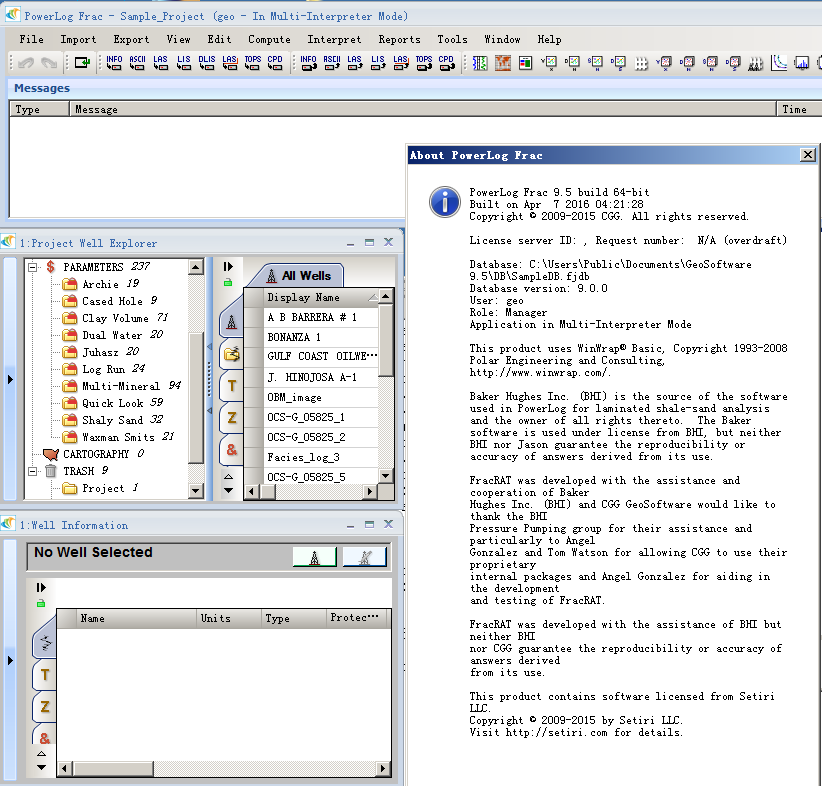Click the derrick button next to No Well Selected
The height and width of the screenshot is (786, 822).
pyautogui.click(x=315, y=557)
